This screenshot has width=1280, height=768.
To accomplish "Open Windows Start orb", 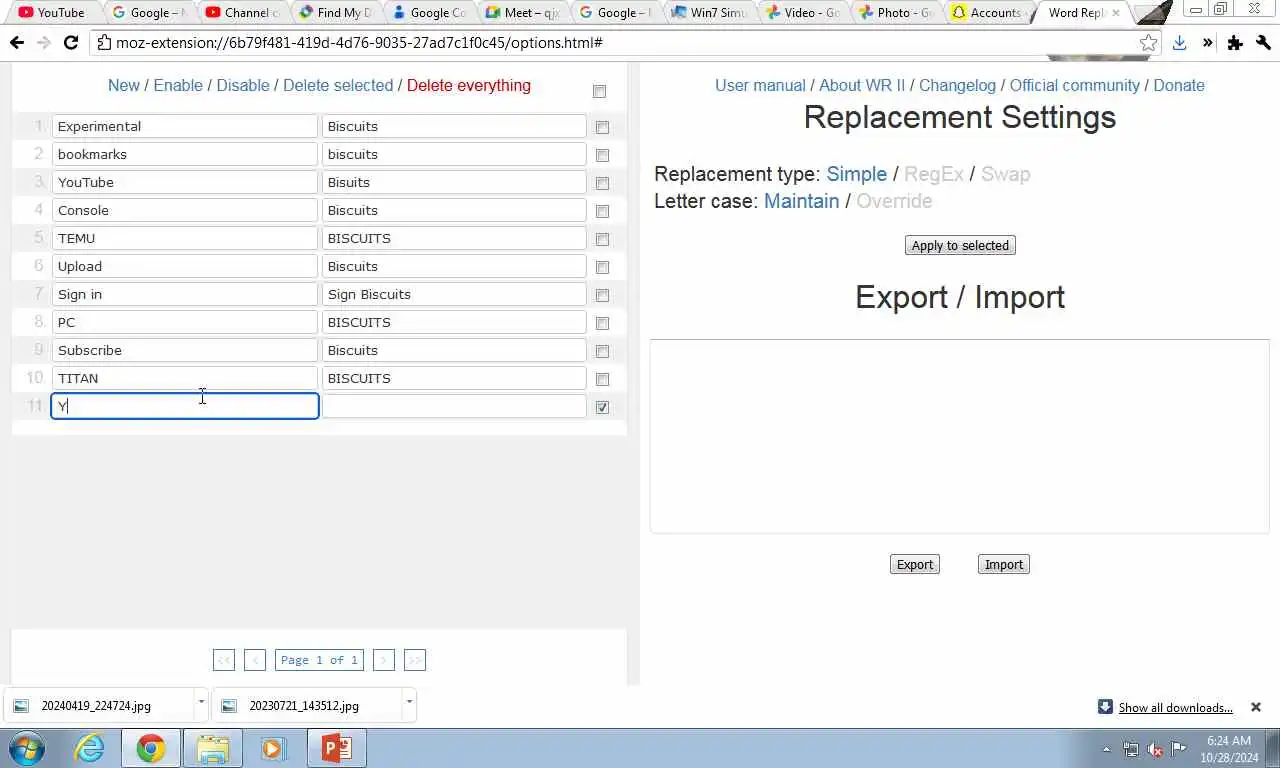I will click(27, 748).
